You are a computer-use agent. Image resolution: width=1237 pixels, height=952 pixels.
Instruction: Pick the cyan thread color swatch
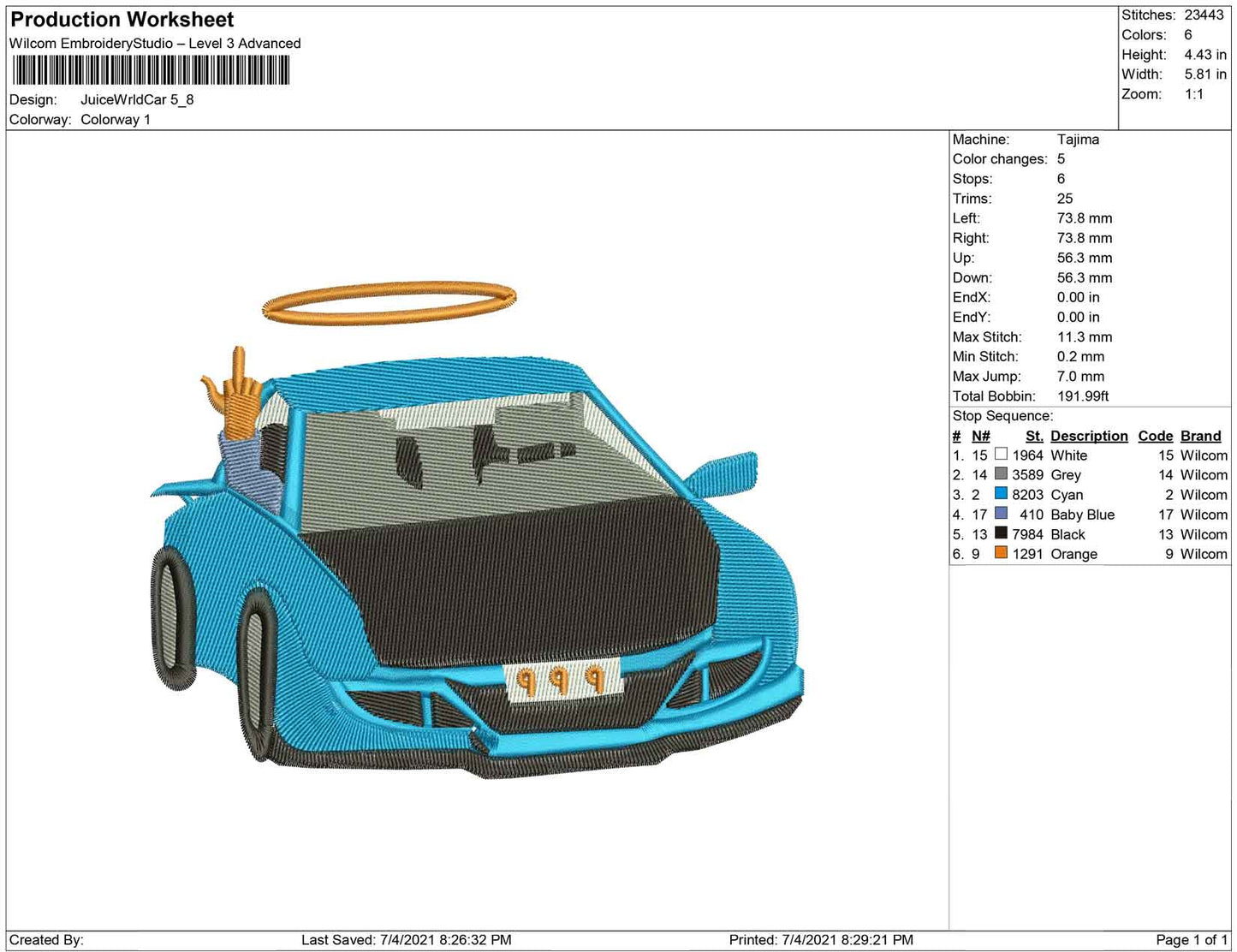(1001, 494)
